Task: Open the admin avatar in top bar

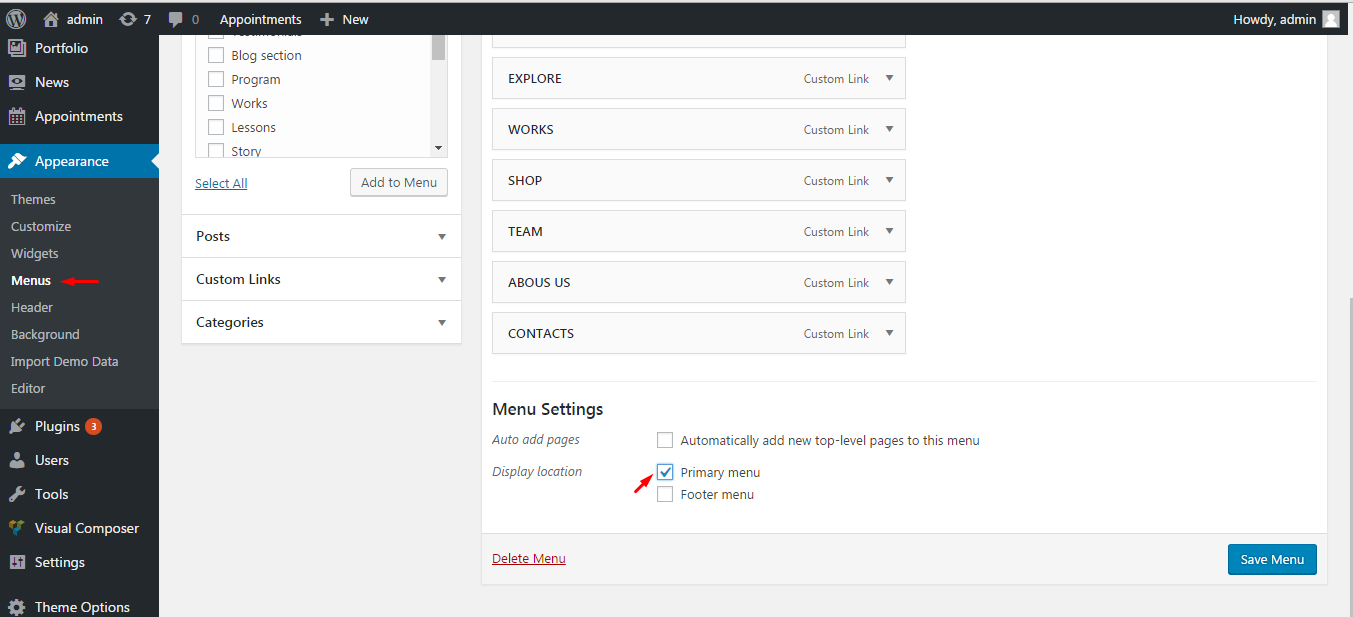Action: tap(1330, 19)
